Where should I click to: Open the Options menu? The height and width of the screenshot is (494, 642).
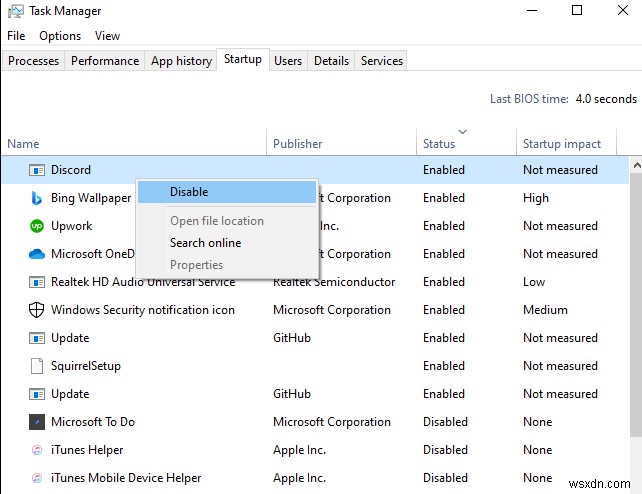[x=60, y=36]
